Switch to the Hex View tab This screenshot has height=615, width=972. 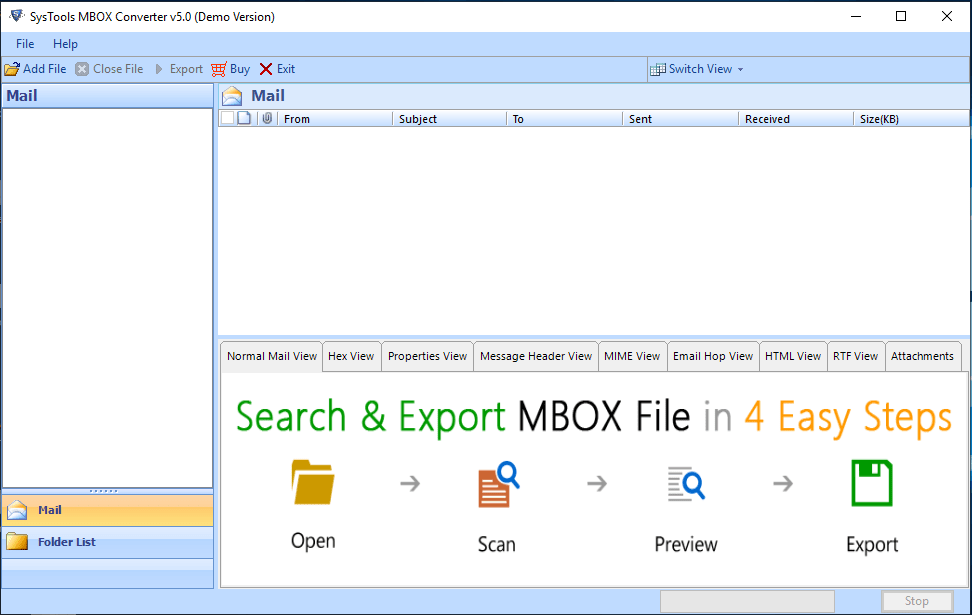point(351,356)
